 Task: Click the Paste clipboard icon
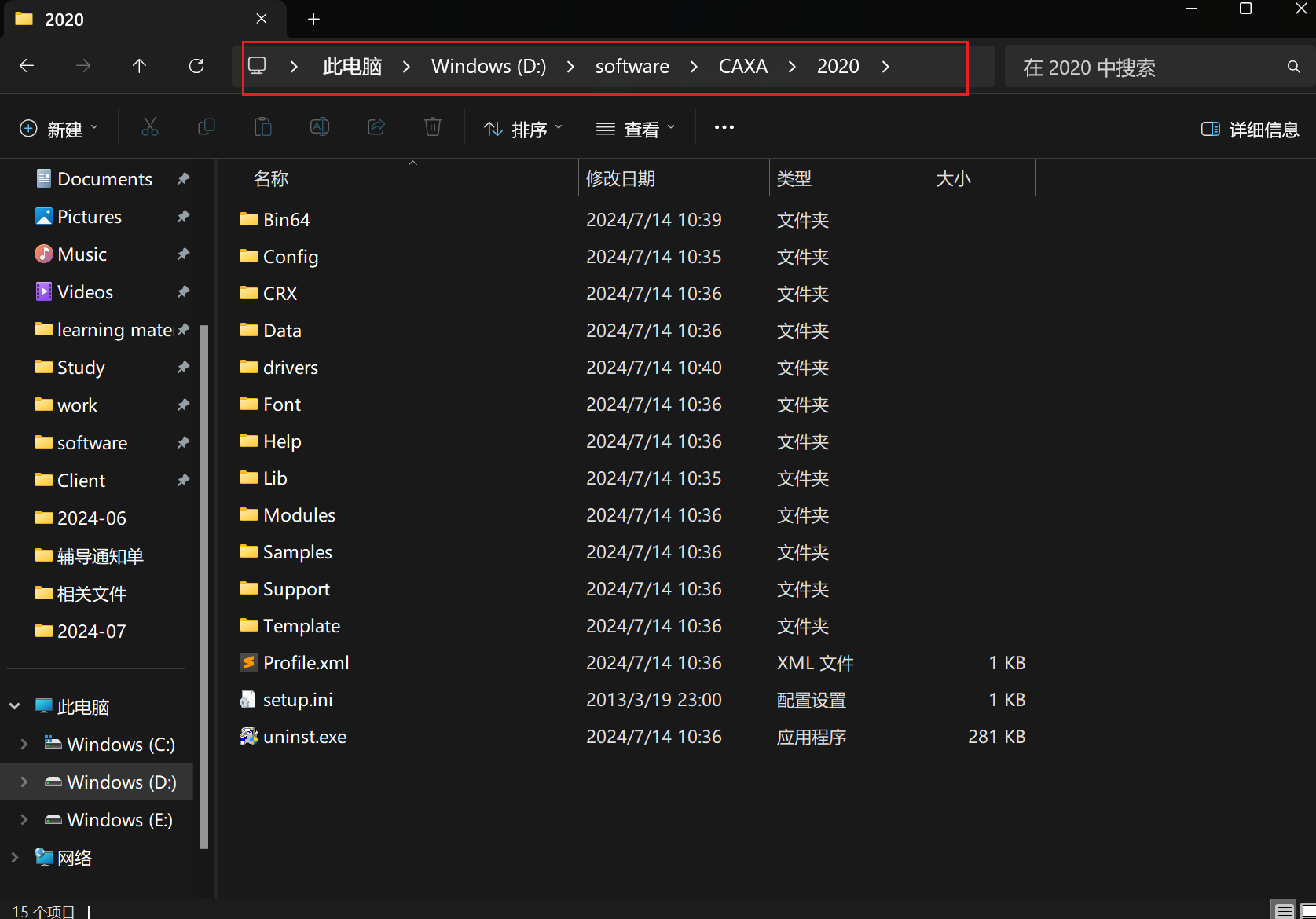[x=263, y=127]
